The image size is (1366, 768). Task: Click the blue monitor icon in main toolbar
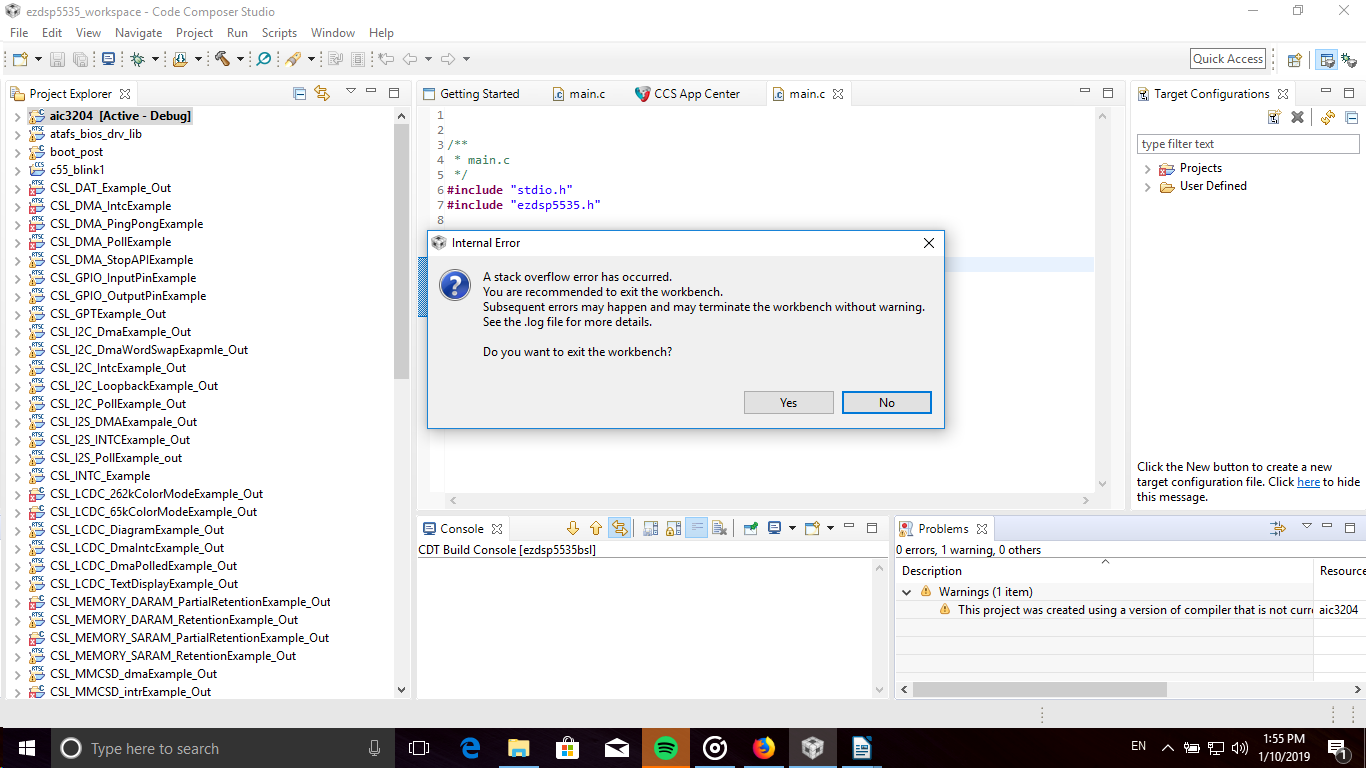point(108,59)
